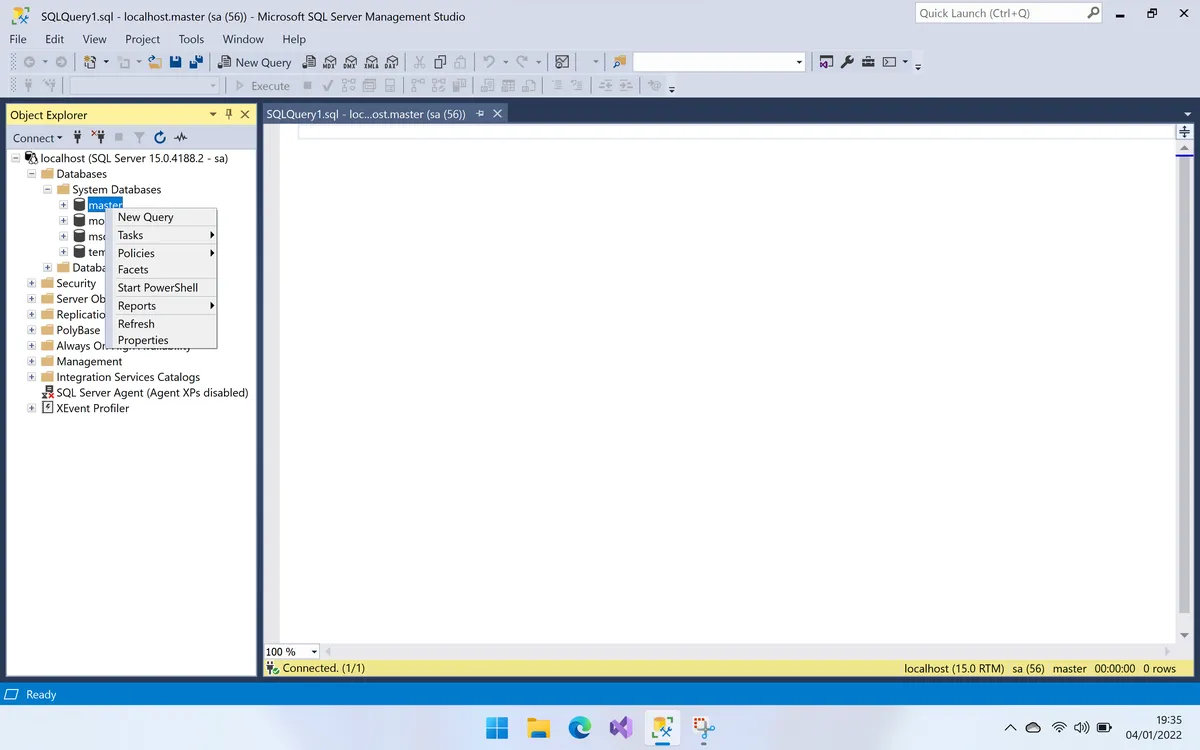The width and height of the screenshot is (1200, 750).
Task: Click the DAX Query icon
Action: 392,62
